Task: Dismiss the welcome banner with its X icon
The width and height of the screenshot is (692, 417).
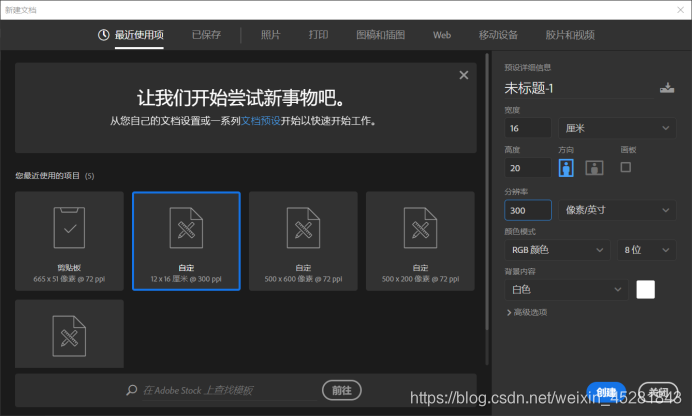Action: (x=463, y=75)
